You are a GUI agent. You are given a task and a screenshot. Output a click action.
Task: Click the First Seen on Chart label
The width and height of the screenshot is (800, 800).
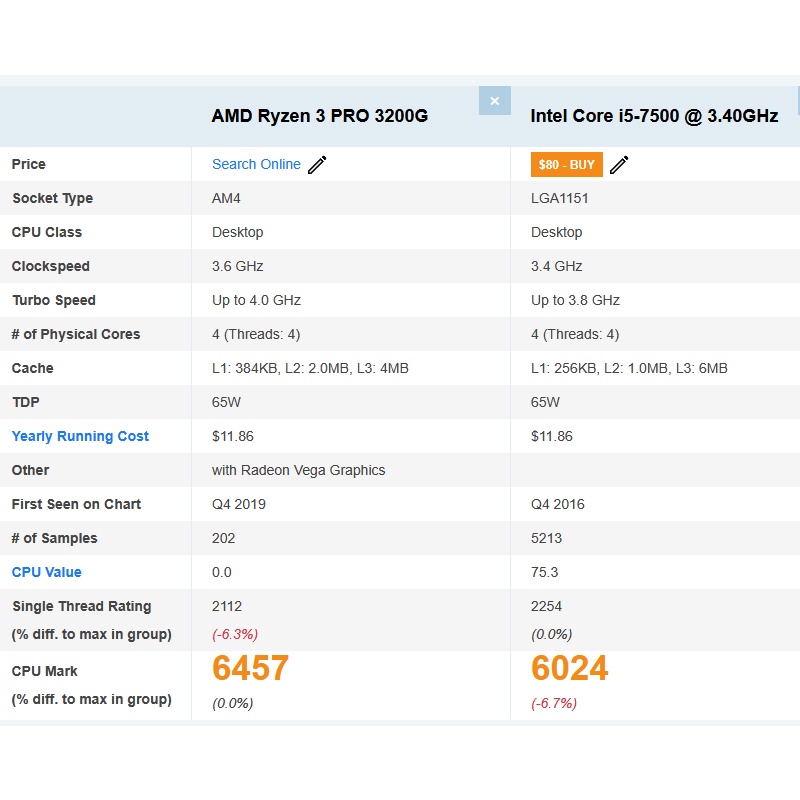76,504
